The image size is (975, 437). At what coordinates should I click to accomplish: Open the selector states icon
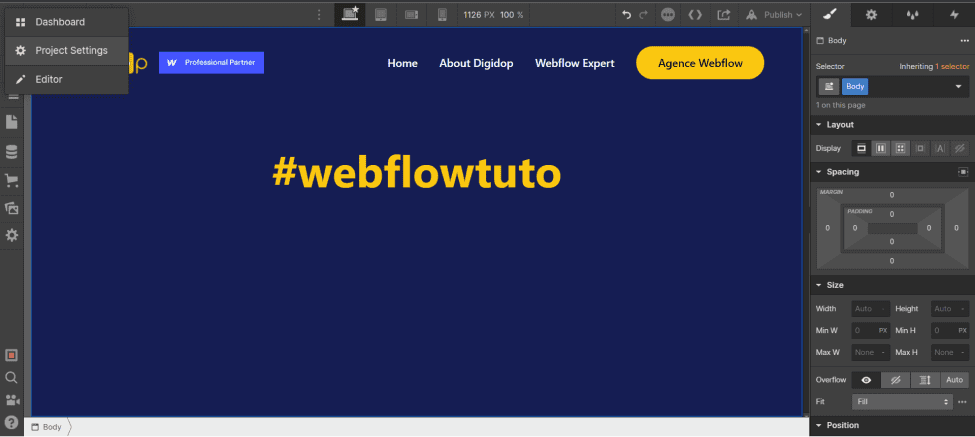[x=828, y=86]
